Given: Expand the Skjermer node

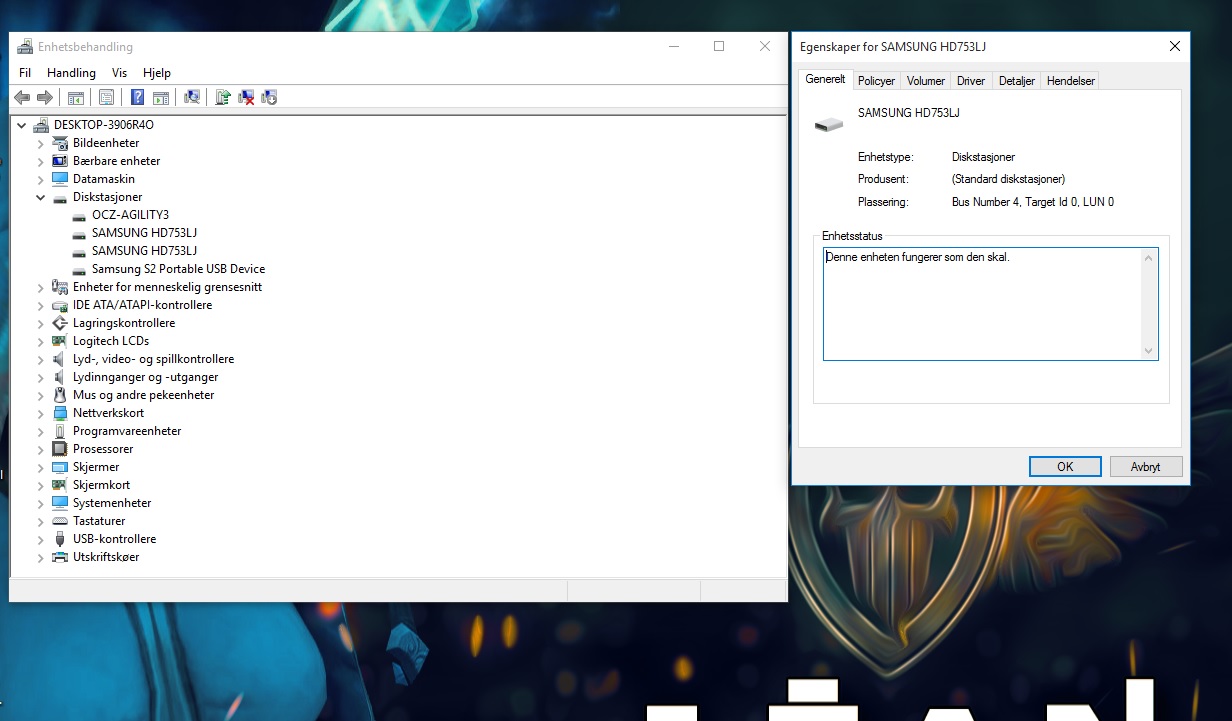Looking at the screenshot, I should pyautogui.click(x=41, y=467).
